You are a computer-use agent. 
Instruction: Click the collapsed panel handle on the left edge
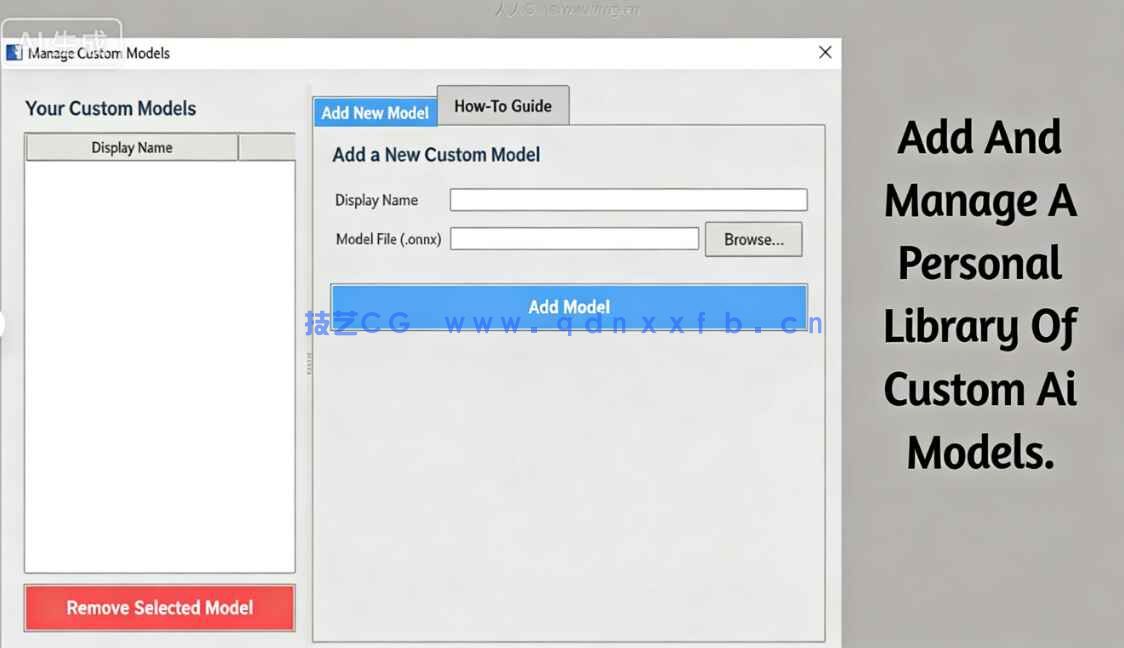click(x=3, y=324)
